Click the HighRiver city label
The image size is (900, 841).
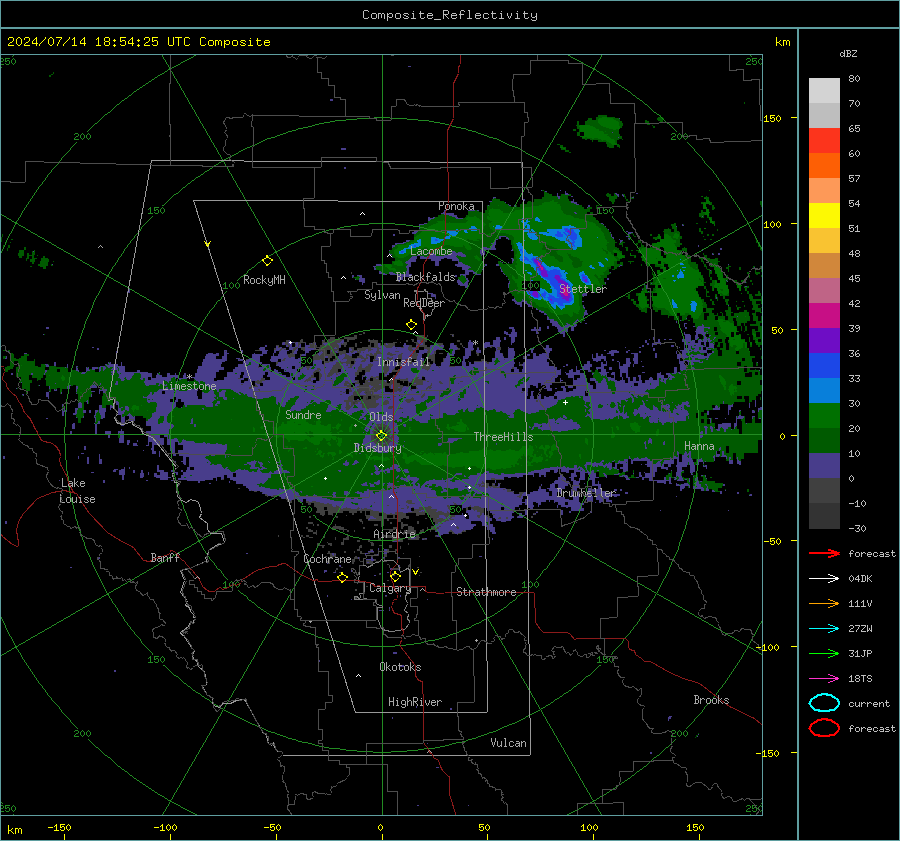click(415, 702)
